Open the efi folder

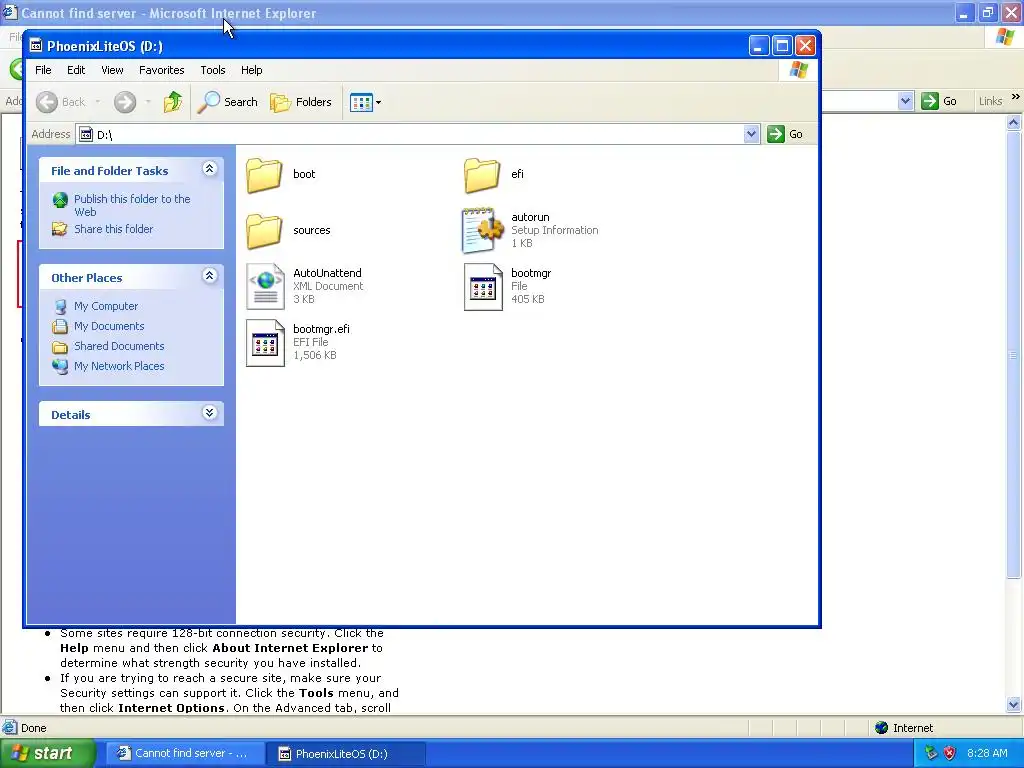[x=482, y=175]
